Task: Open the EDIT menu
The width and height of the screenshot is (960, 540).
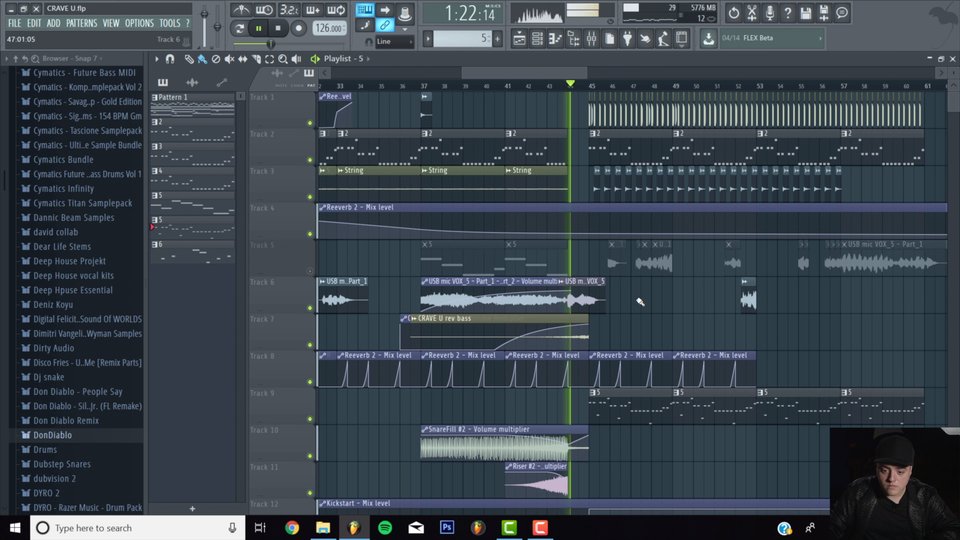Action: (x=34, y=23)
